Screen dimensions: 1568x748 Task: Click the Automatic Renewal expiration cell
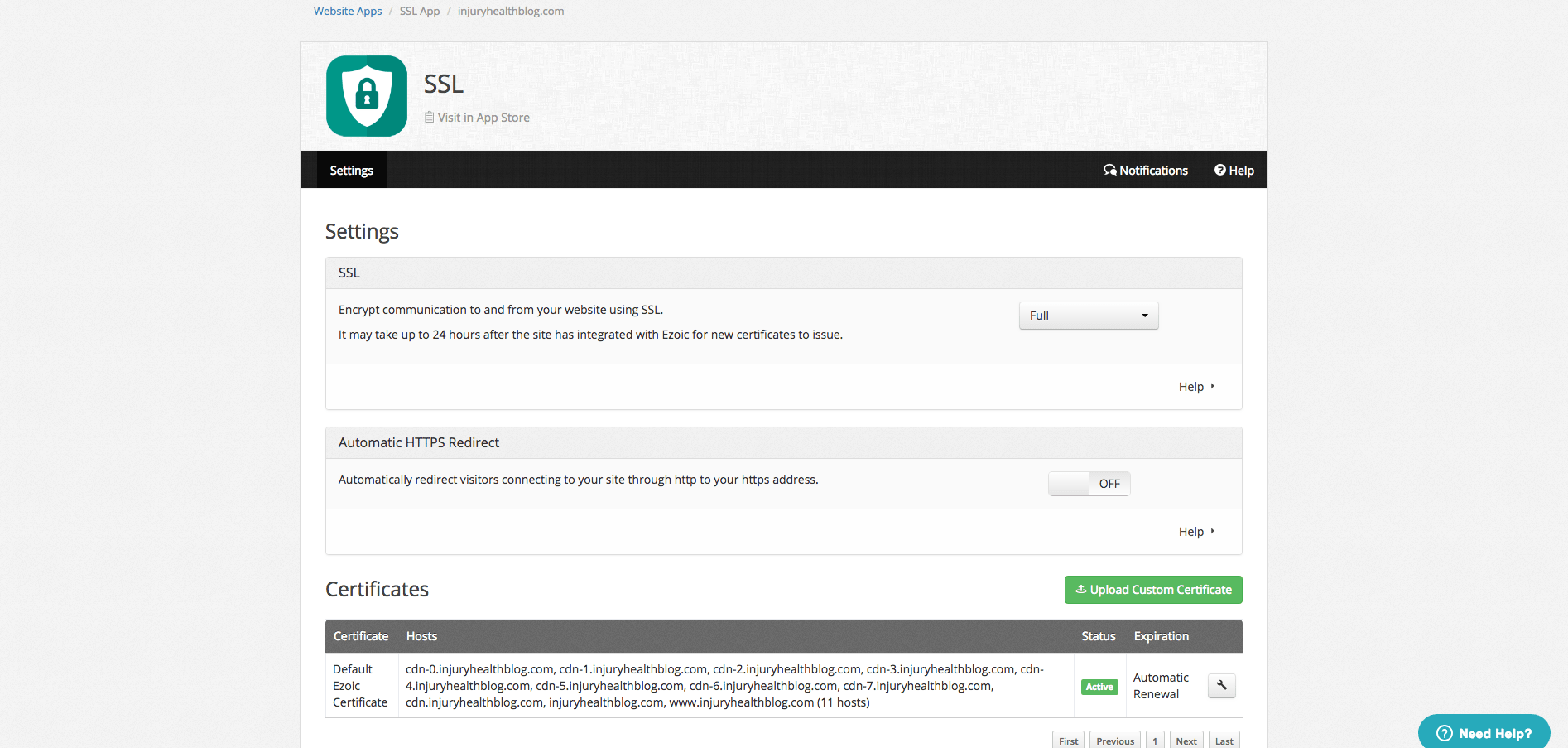1162,686
